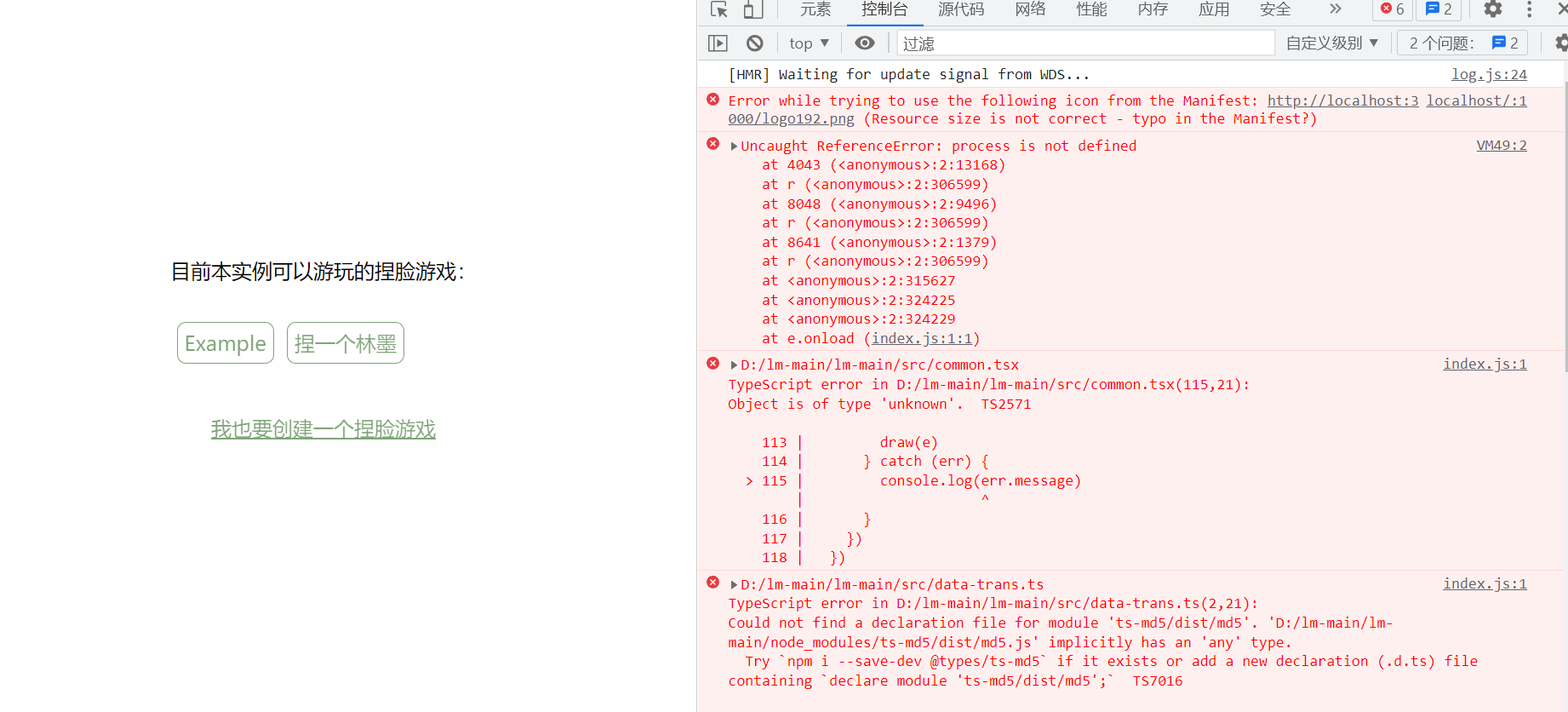This screenshot has height=712, width=1568.
Task: Click the TS7016 error code text
Action: point(1158,681)
